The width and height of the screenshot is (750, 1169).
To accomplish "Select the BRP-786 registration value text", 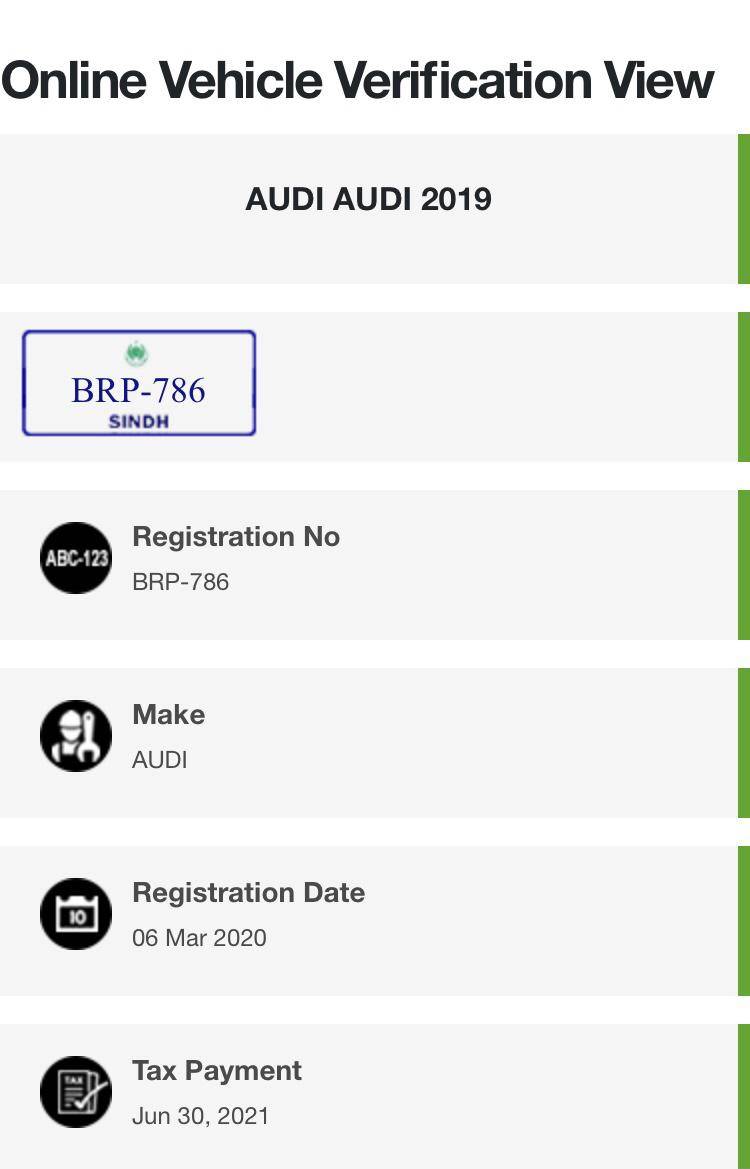I will [180, 582].
